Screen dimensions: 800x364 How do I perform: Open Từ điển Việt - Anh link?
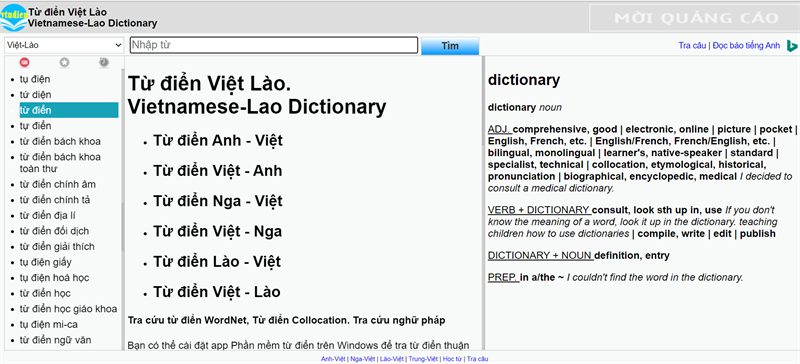click(x=218, y=171)
